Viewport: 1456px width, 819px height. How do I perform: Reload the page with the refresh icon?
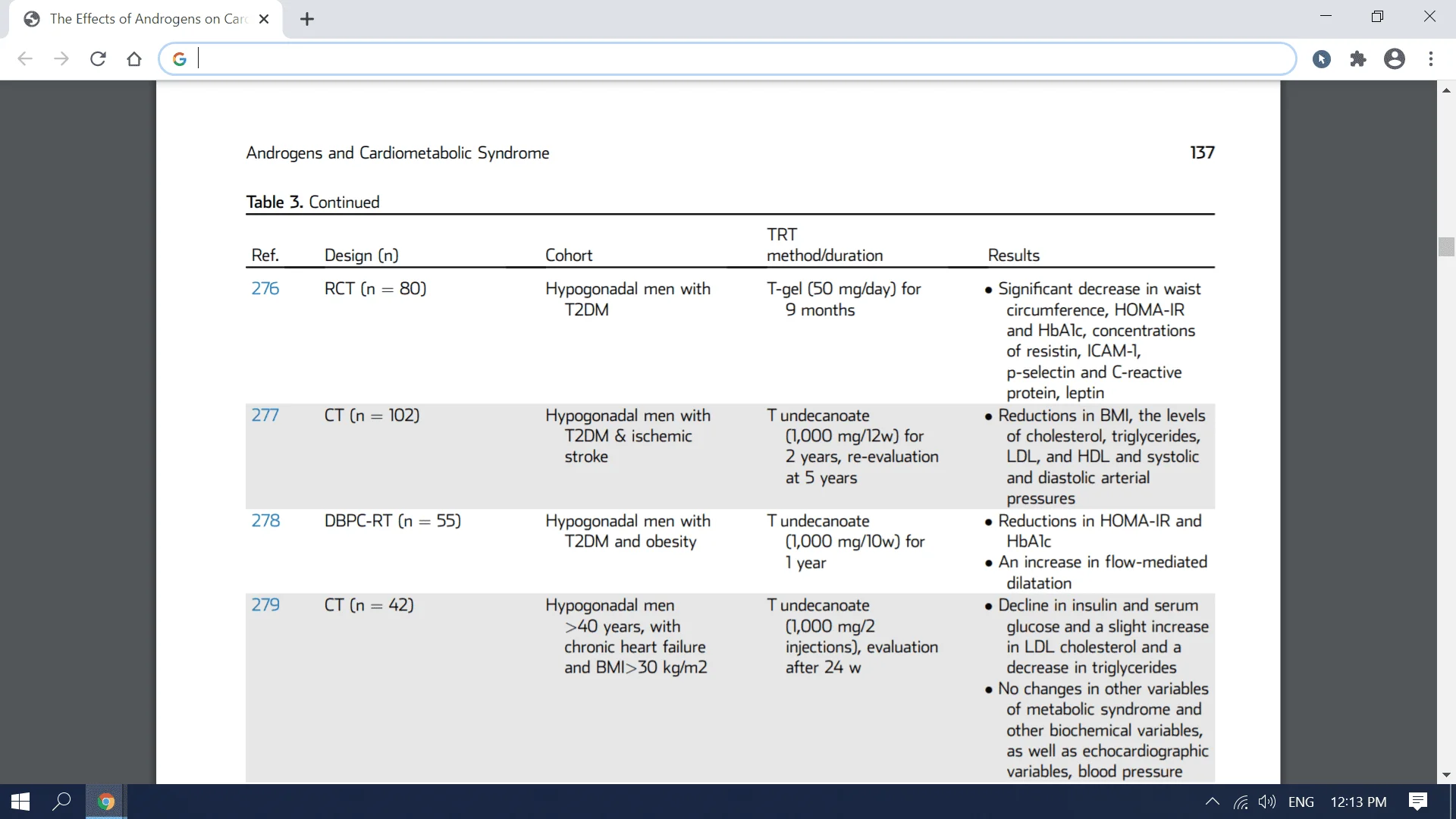point(98,59)
